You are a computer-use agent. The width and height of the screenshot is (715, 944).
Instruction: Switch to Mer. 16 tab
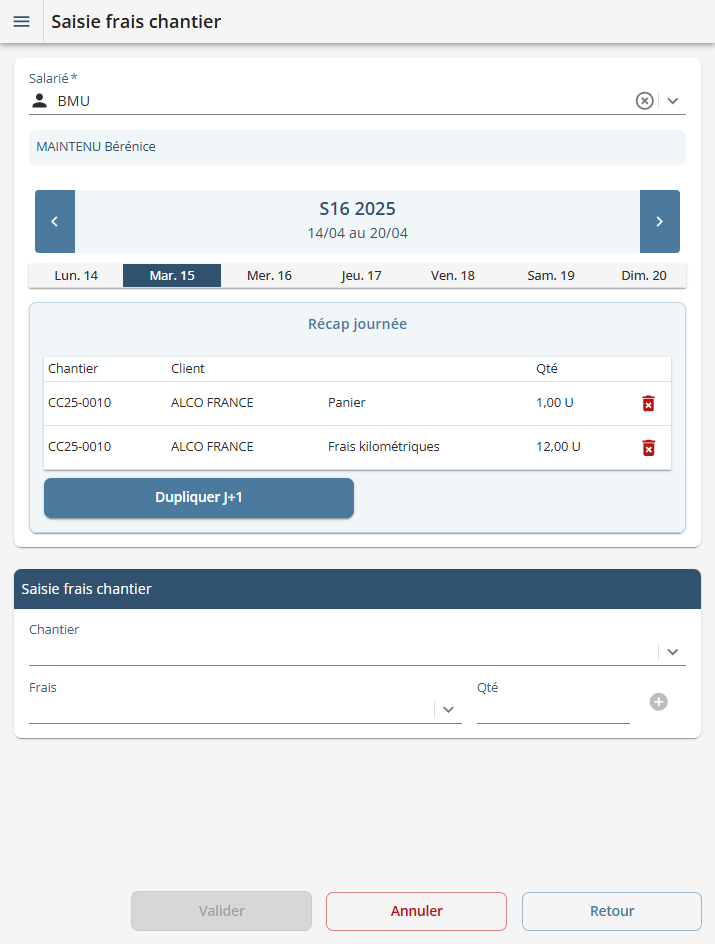[270, 276]
